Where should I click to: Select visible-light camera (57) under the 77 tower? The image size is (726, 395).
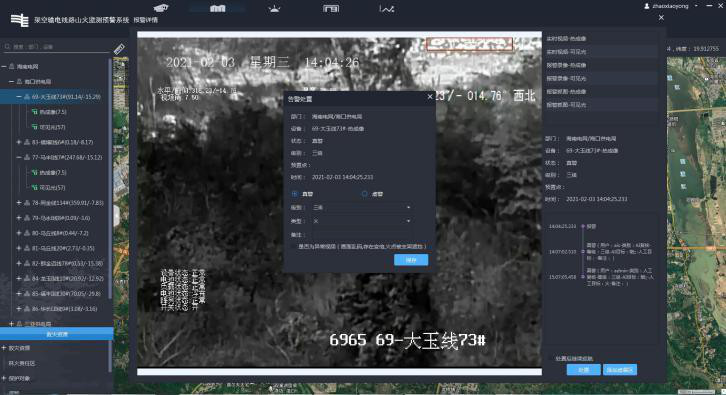pos(48,188)
